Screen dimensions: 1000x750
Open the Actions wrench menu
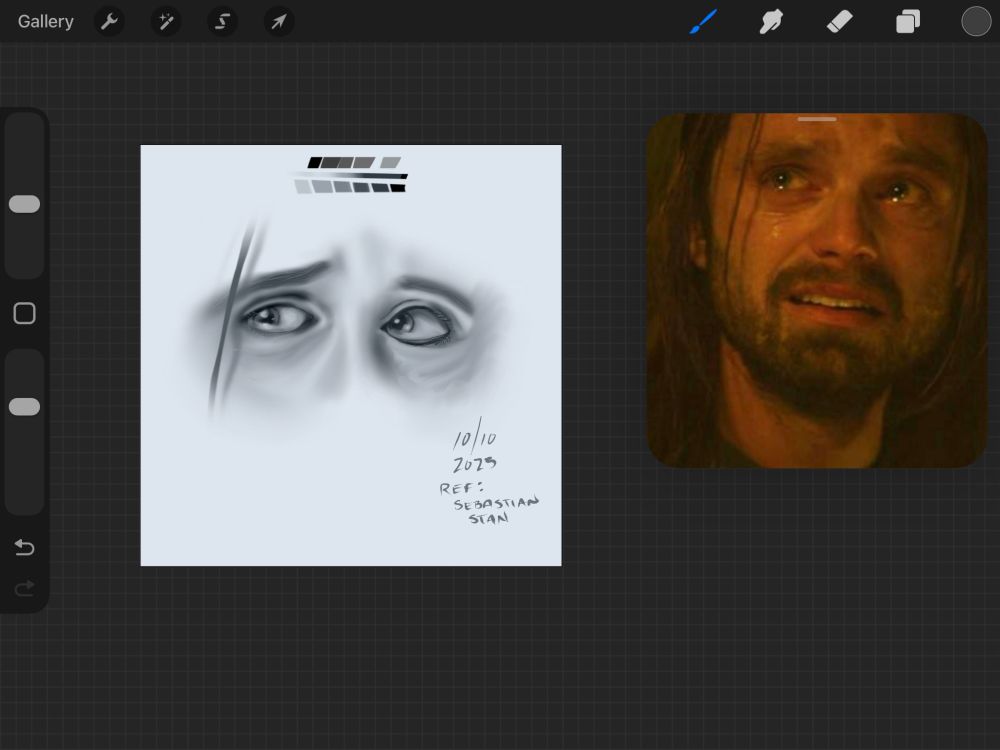109,22
